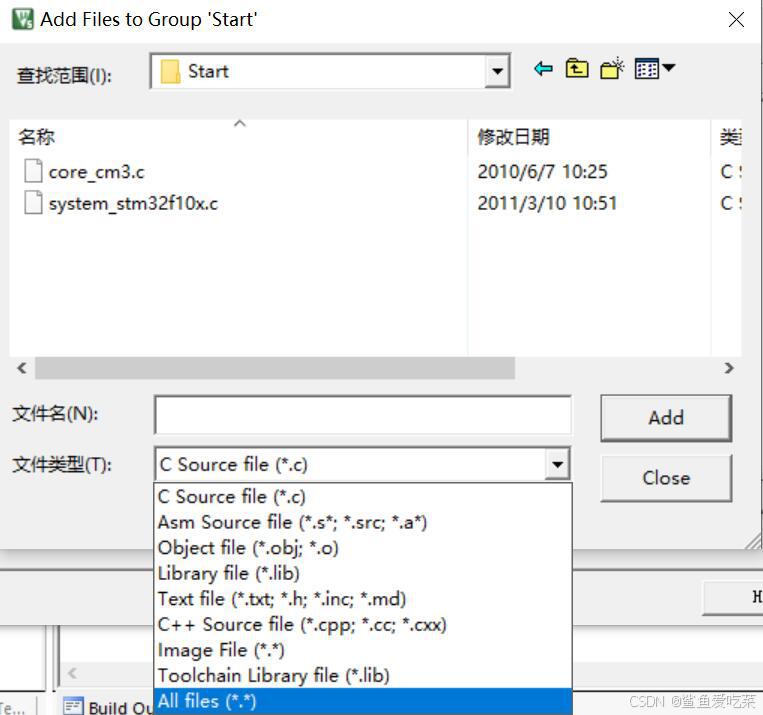
Task: Select C Source file (*.c) option
Action: point(363,497)
